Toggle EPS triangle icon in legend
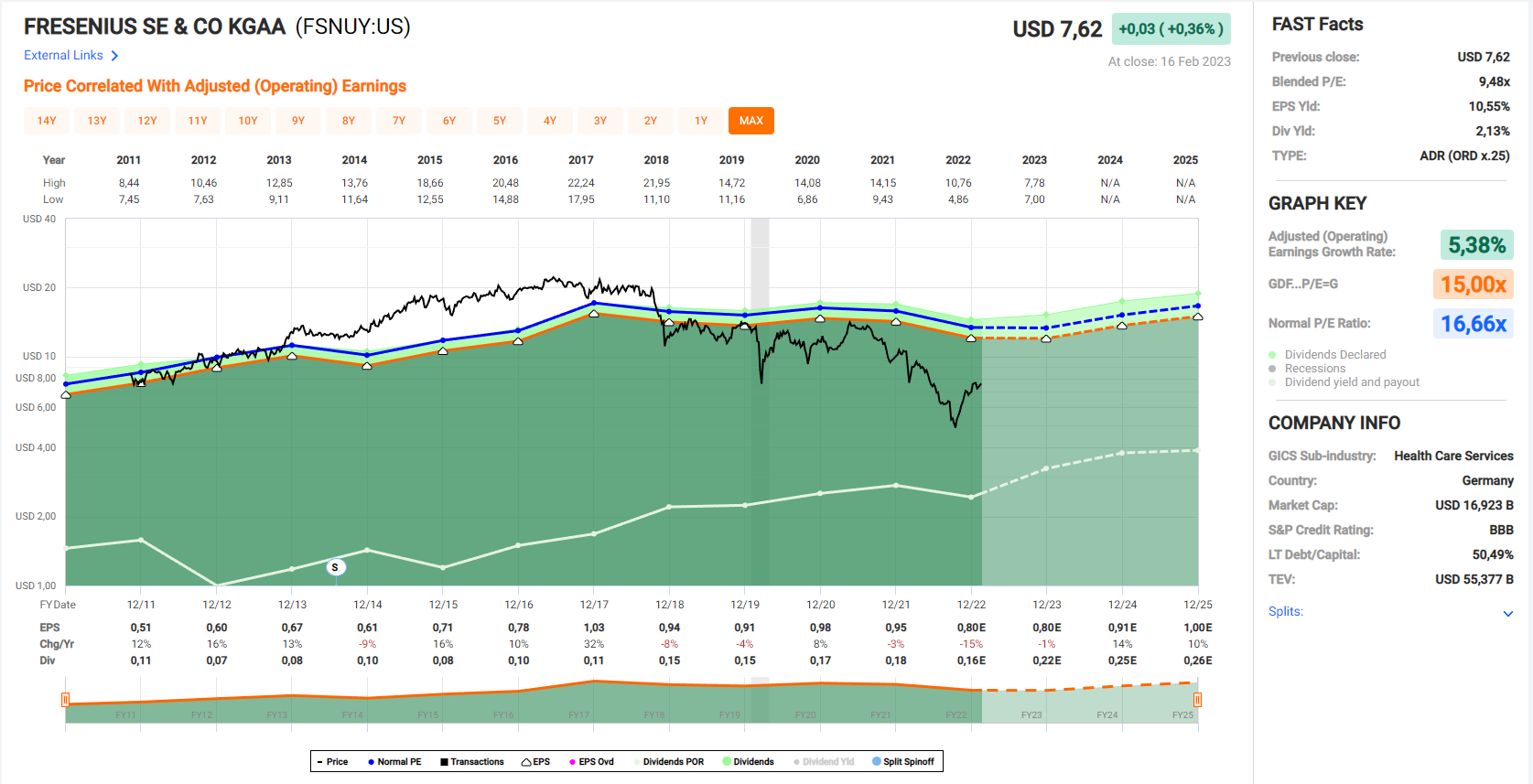1533x784 pixels. pyautogui.click(x=526, y=762)
